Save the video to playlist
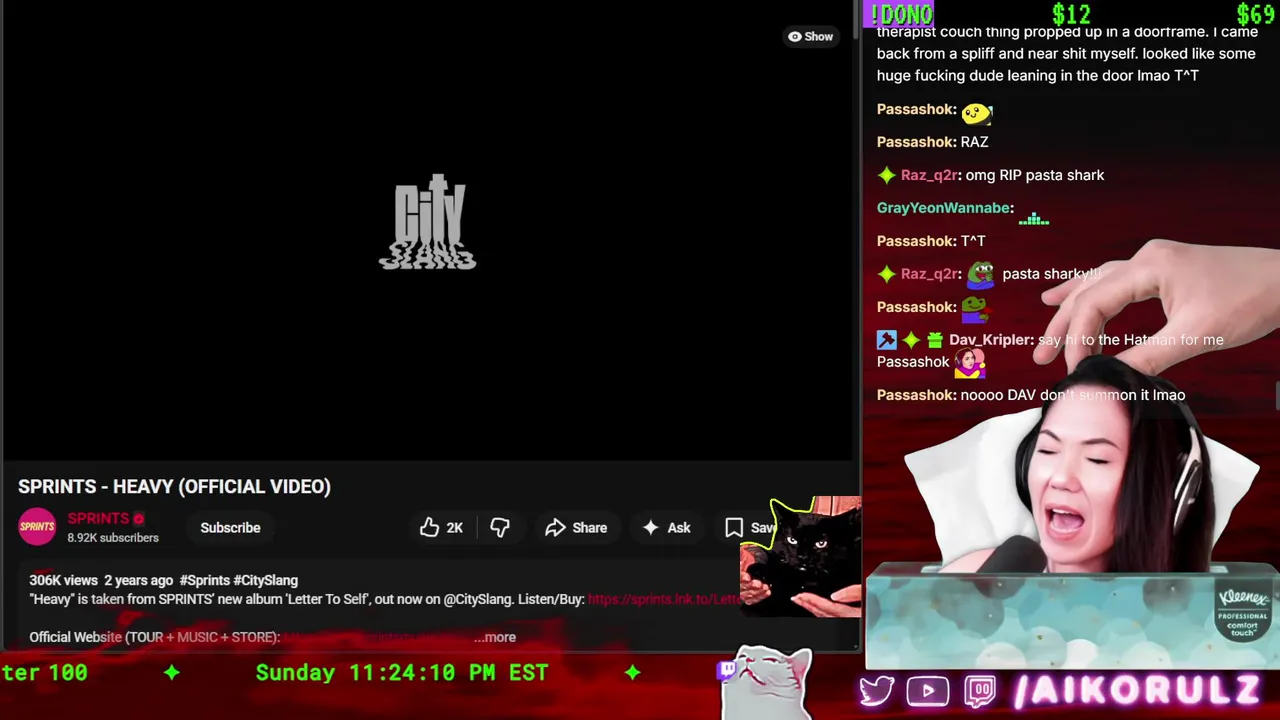 [x=749, y=528]
